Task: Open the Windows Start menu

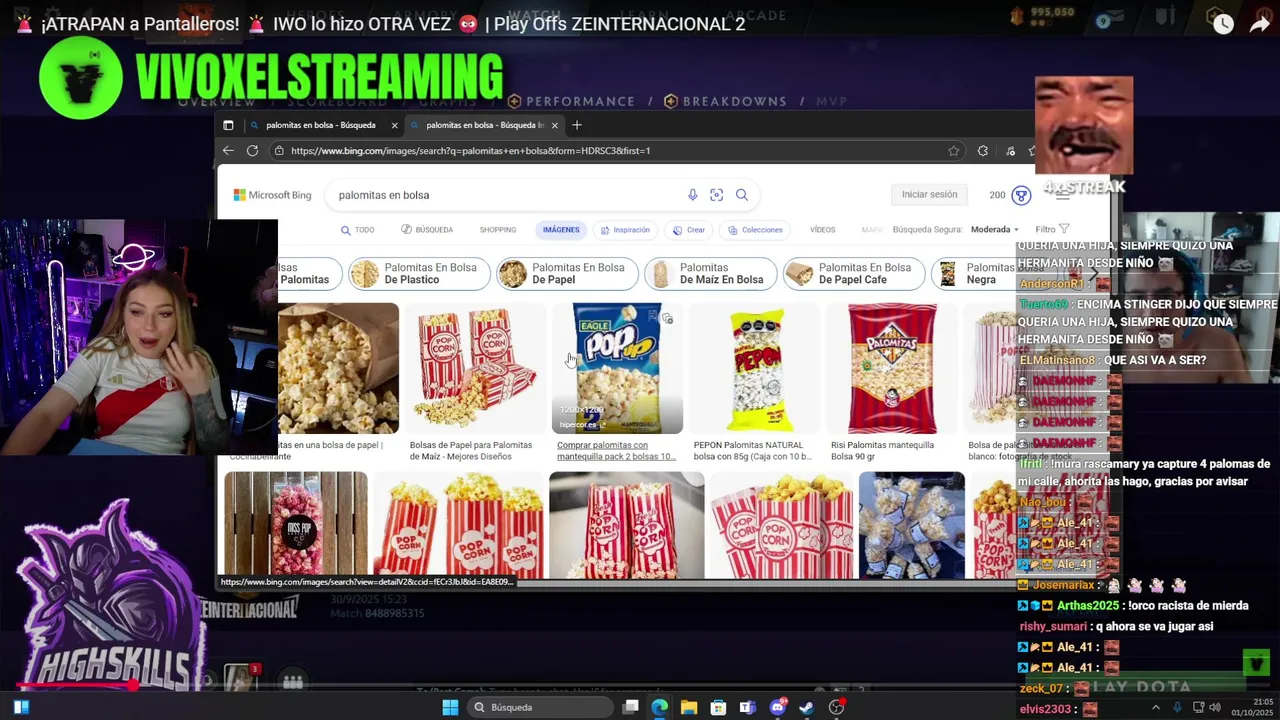Action: (450, 708)
